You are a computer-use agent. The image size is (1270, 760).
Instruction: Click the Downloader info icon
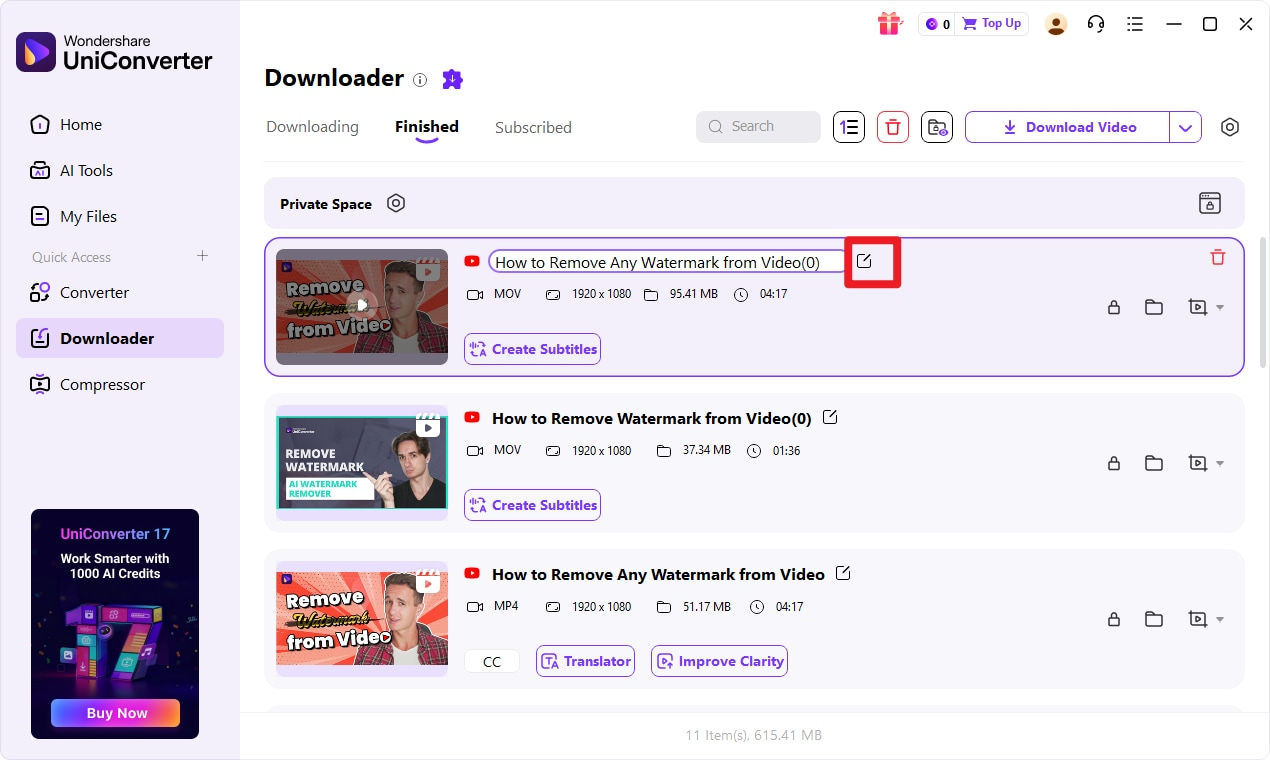[420, 80]
